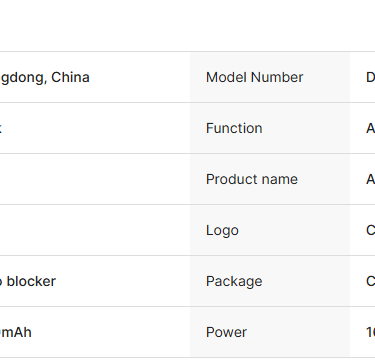Click the truncated text left of Function
The image size is (375, 360).
click(x=1, y=128)
